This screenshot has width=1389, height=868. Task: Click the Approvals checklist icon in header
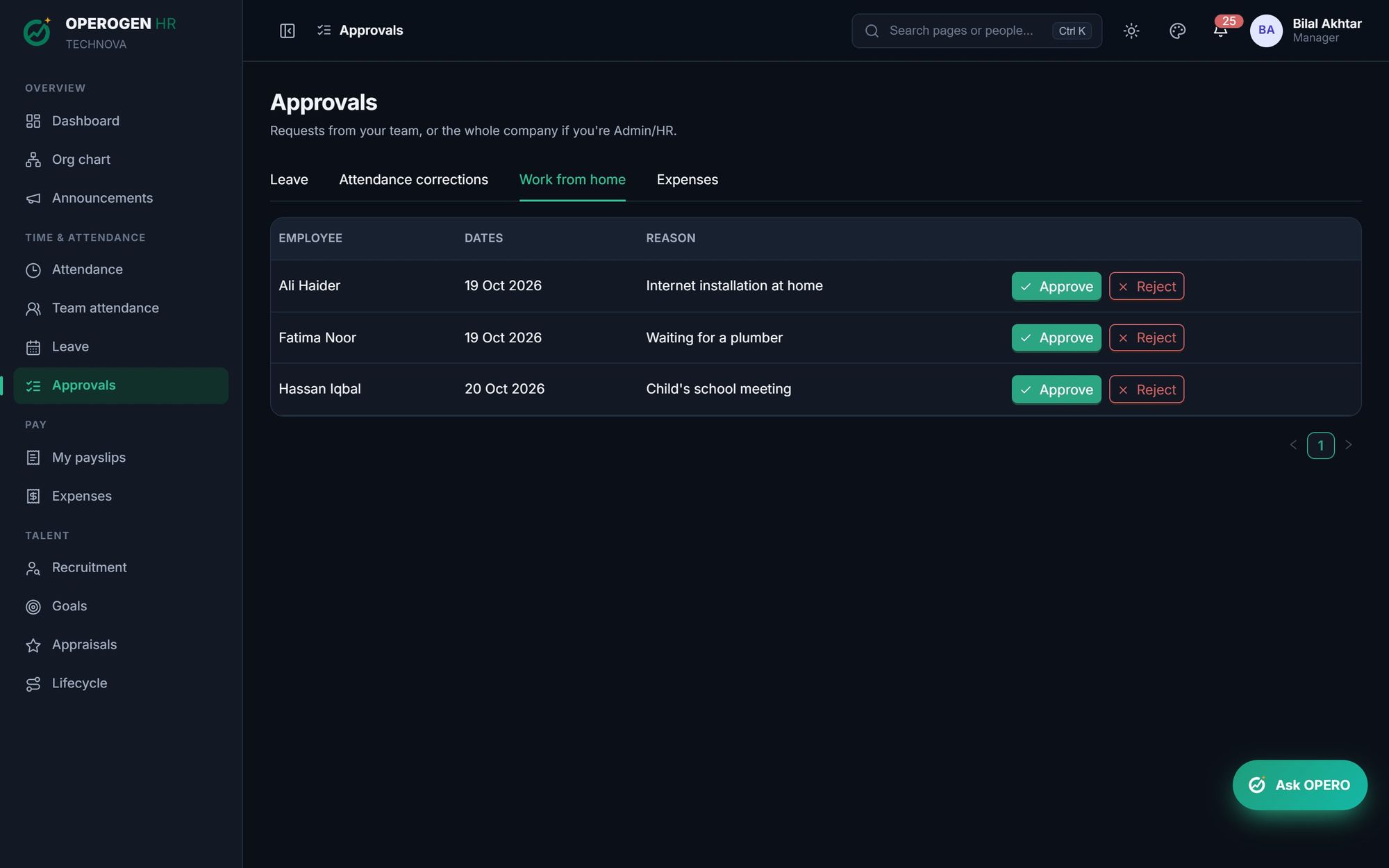coord(324,30)
